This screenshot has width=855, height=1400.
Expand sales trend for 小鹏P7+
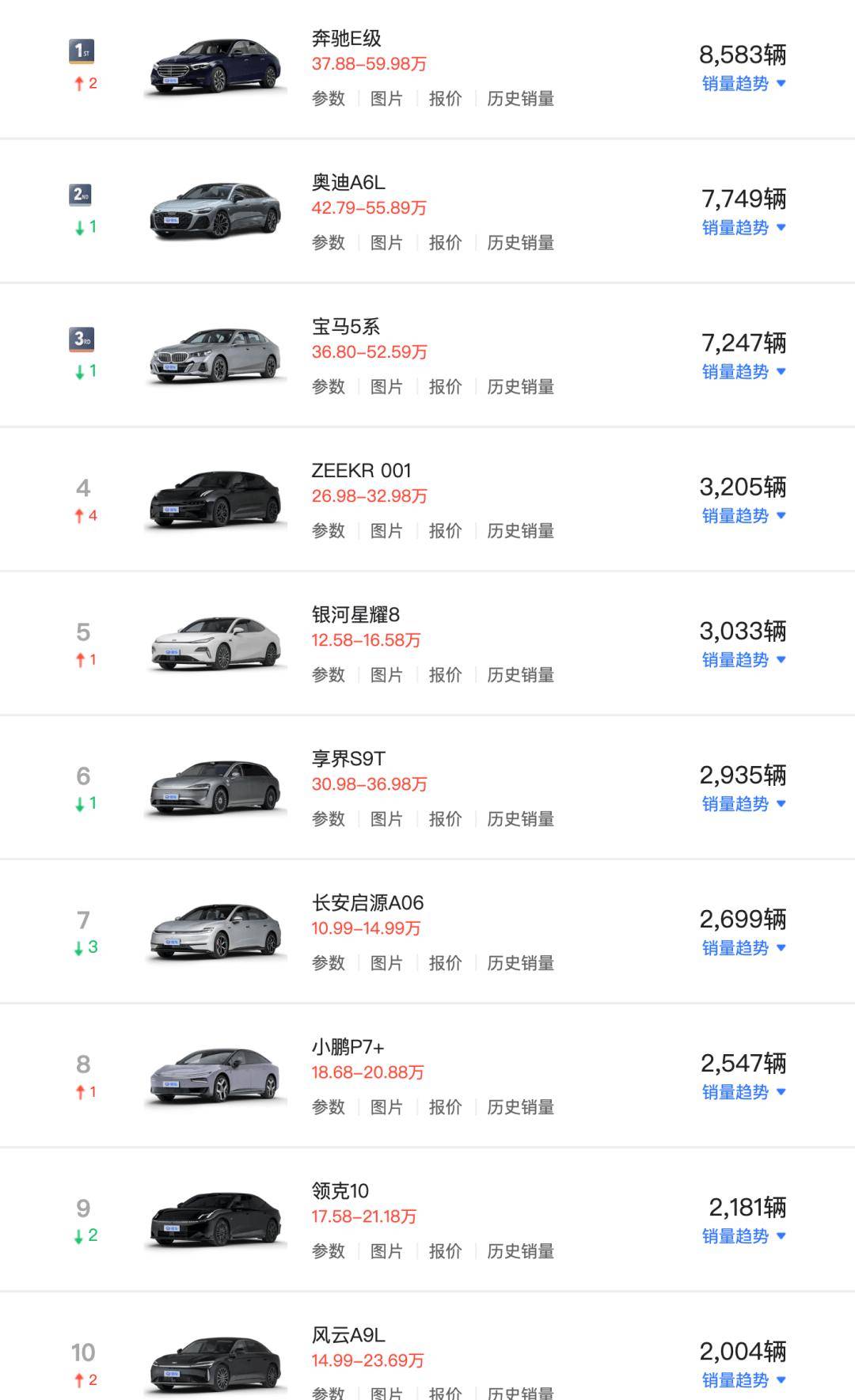[743, 1092]
